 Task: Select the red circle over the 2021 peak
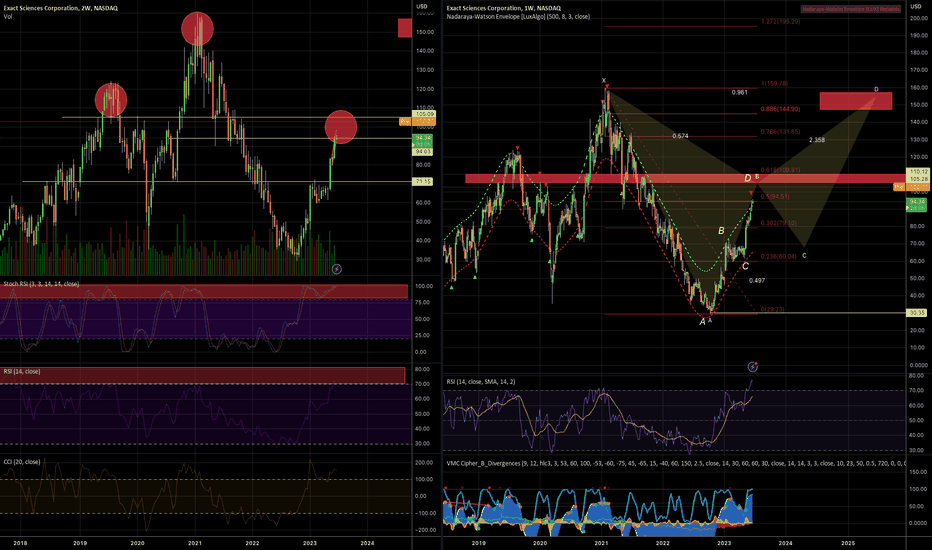(197, 29)
